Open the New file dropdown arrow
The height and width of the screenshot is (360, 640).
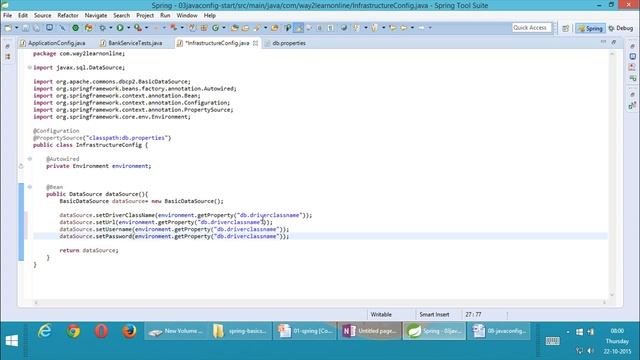16,28
